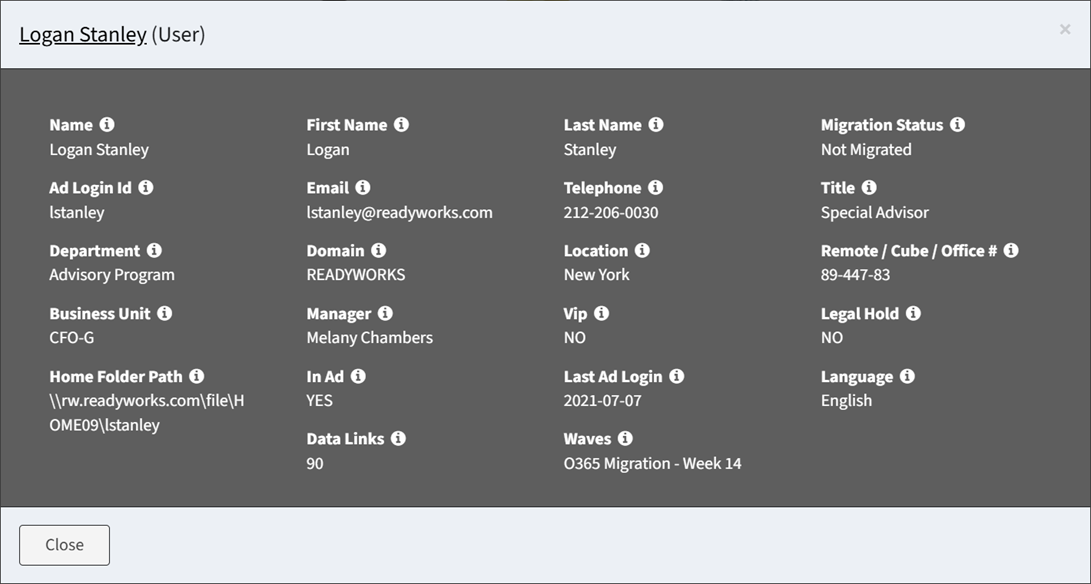Dismiss the dialog with the X
This screenshot has height=584, width=1091.
(1065, 30)
